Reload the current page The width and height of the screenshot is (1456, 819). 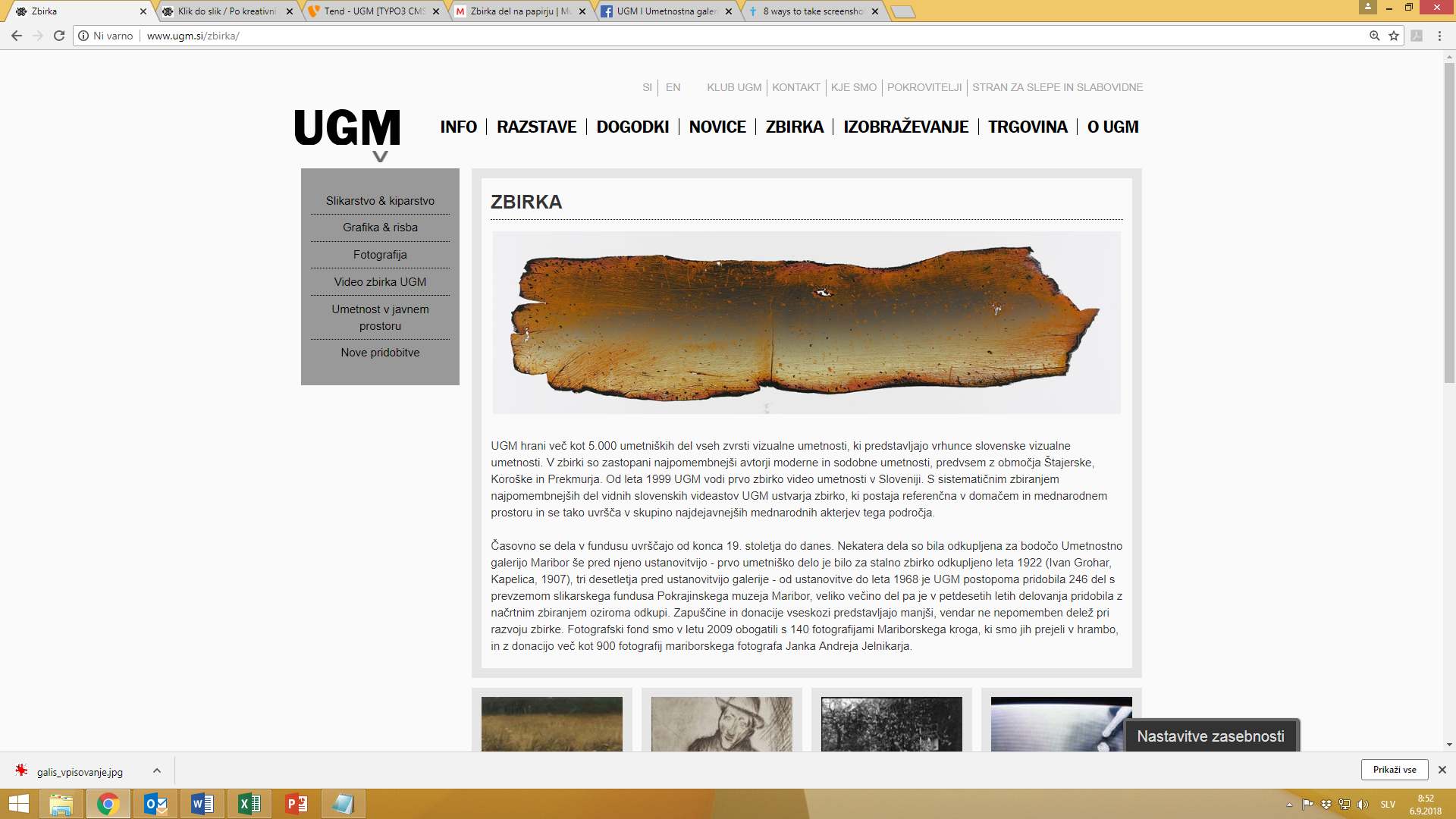coord(59,36)
